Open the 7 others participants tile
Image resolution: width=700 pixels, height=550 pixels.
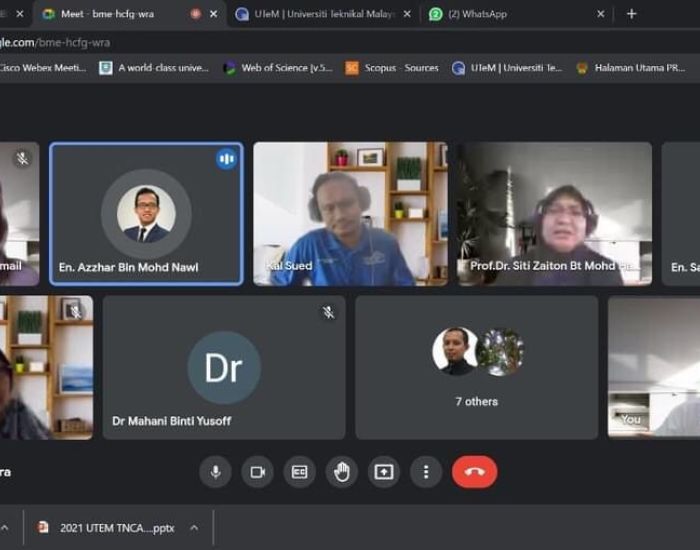(x=476, y=367)
